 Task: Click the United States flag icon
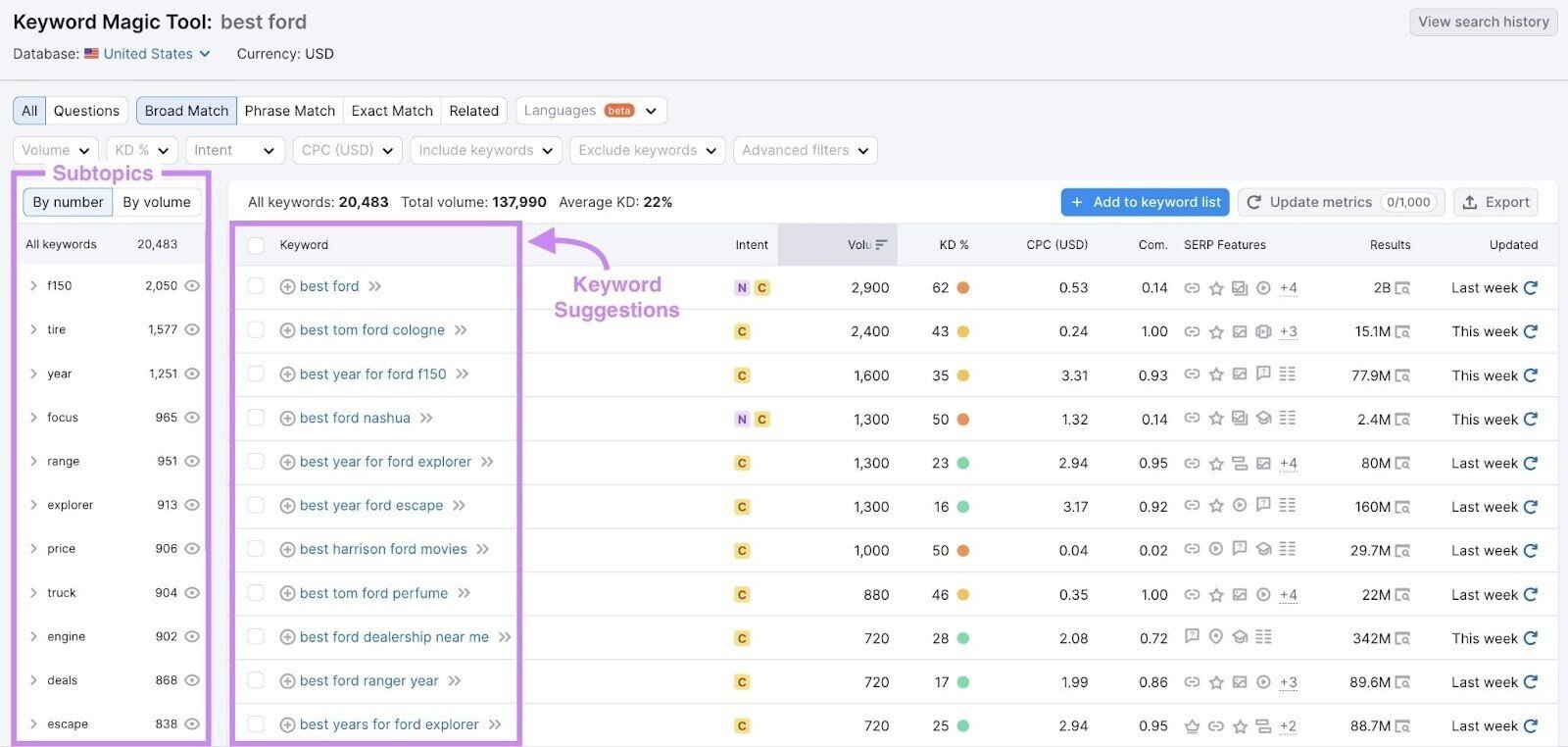point(91,54)
